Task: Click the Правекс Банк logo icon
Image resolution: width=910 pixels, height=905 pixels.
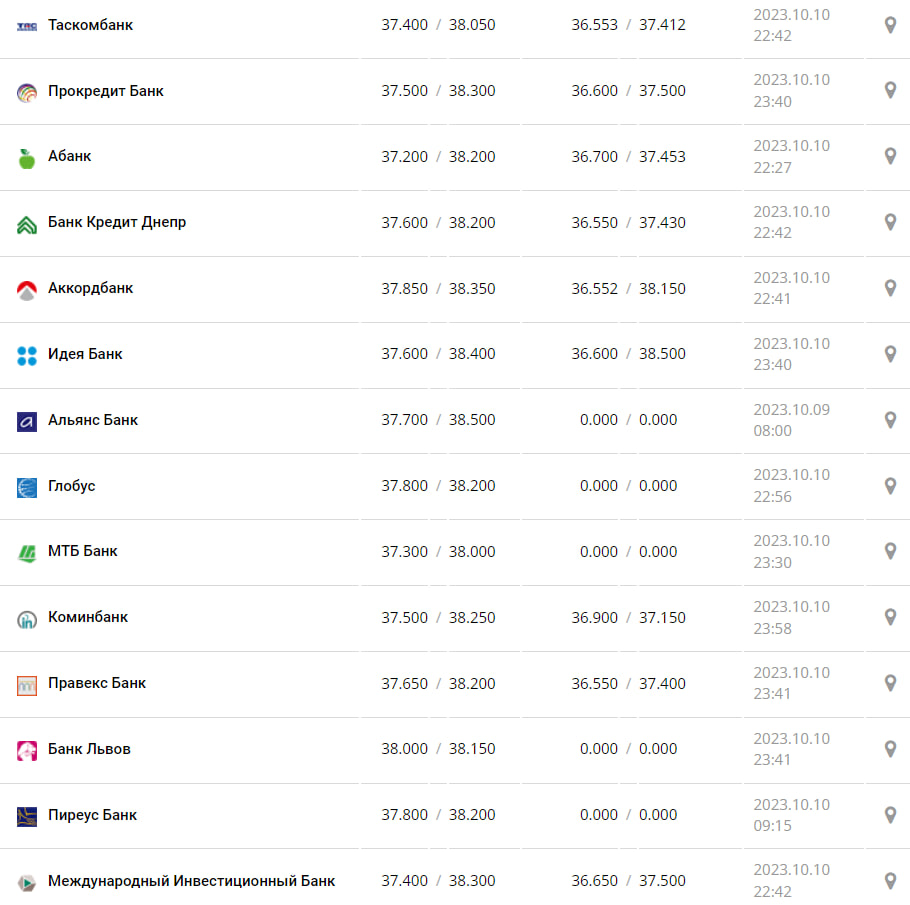Action: 27,684
